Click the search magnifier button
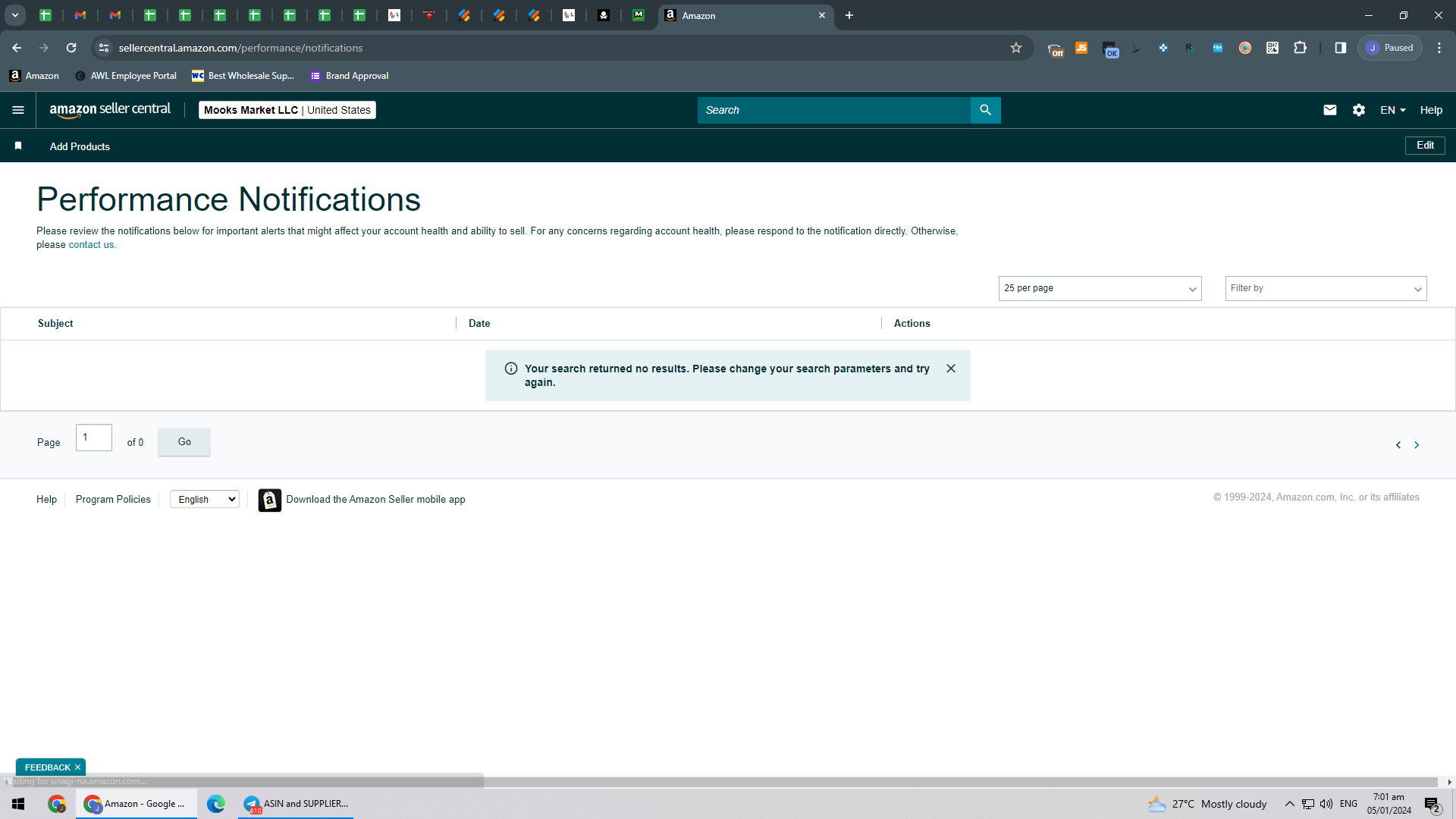 (985, 110)
